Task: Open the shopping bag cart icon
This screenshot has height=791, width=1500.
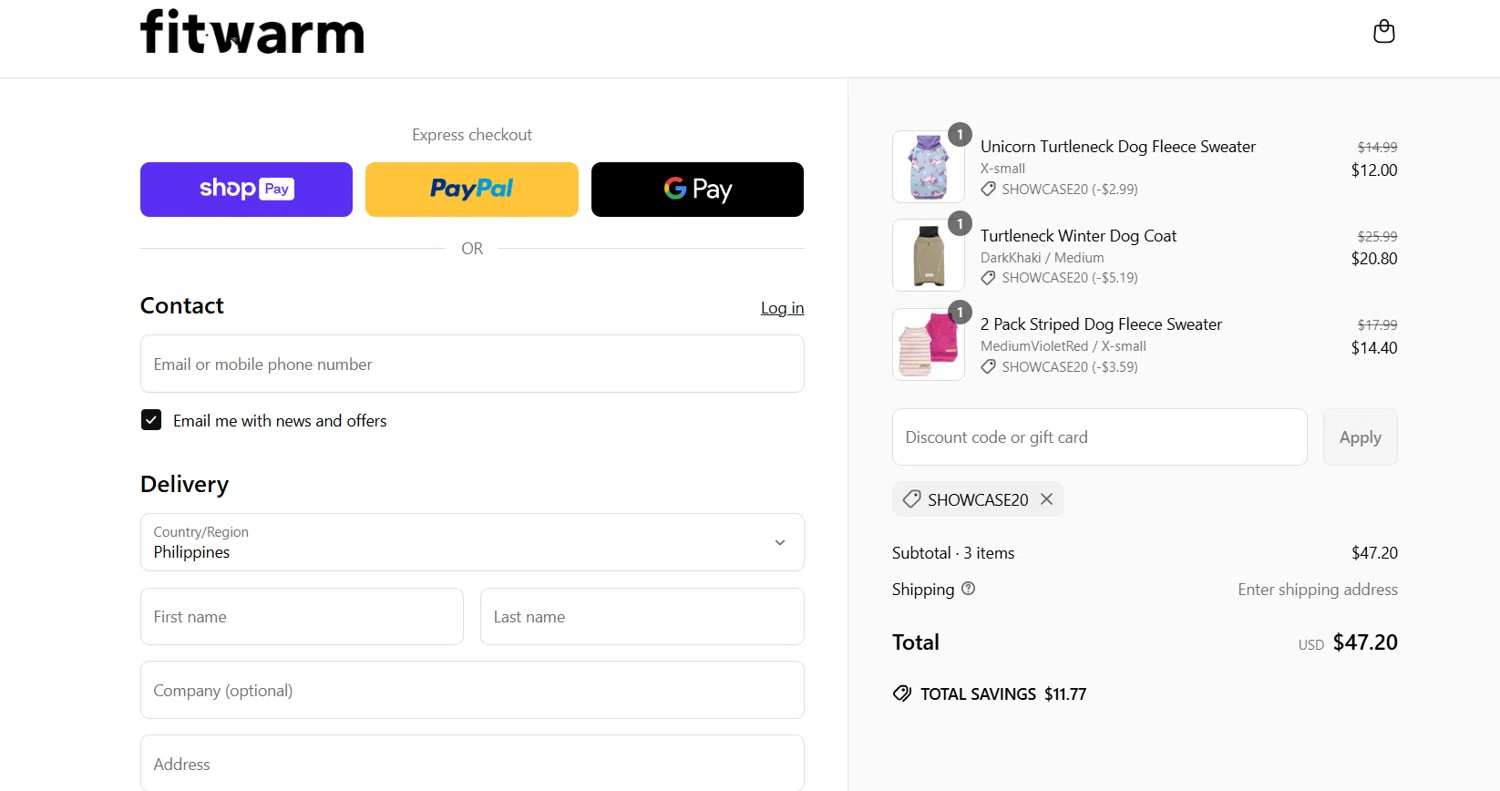Action: pyautogui.click(x=1384, y=32)
